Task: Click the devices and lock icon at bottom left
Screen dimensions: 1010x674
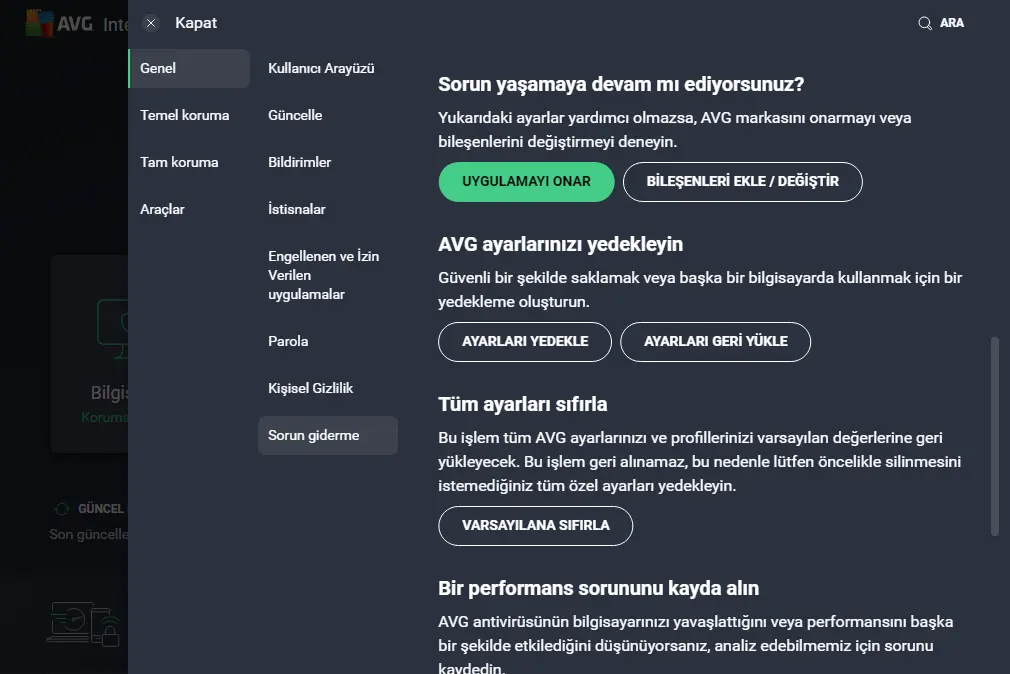Action: click(84, 624)
